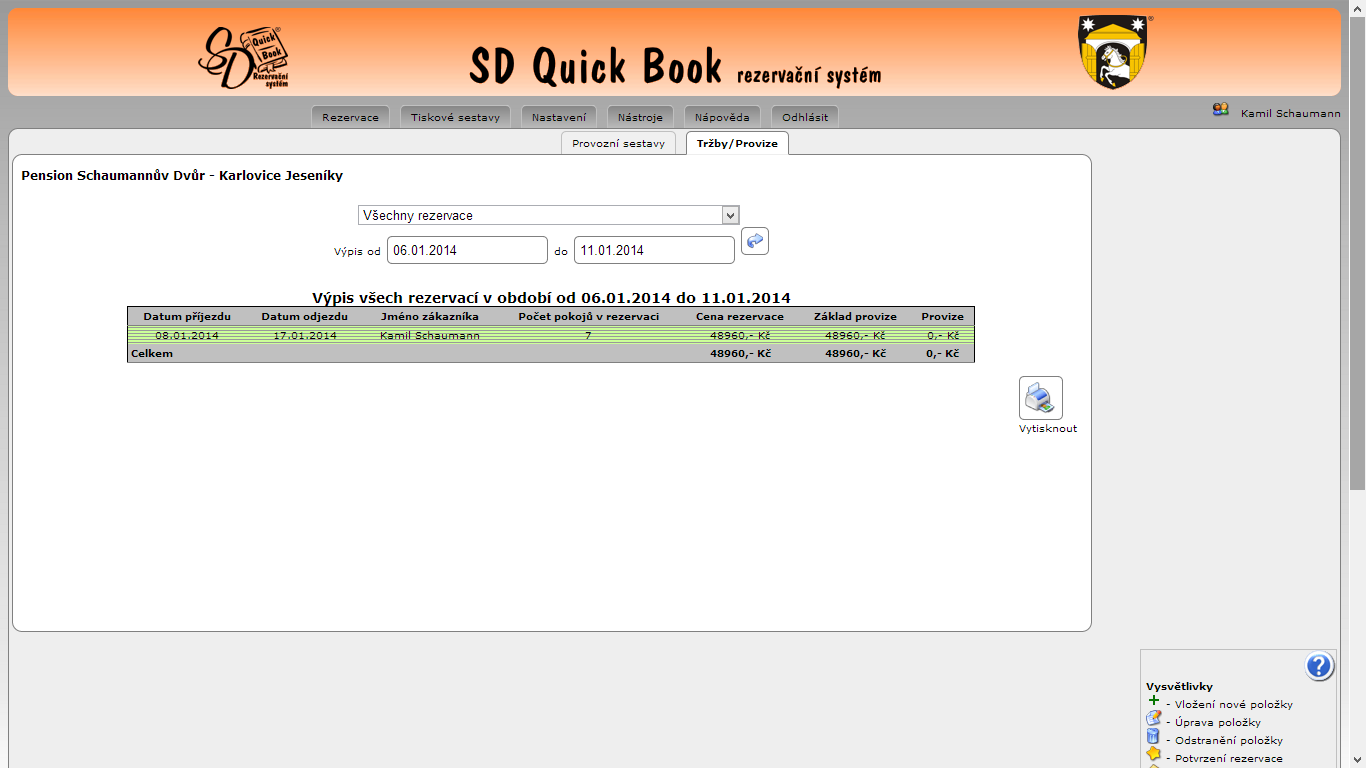The height and width of the screenshot is (768, 1366).
Task: Open the Nápověda menu
Action: point(723,117)
